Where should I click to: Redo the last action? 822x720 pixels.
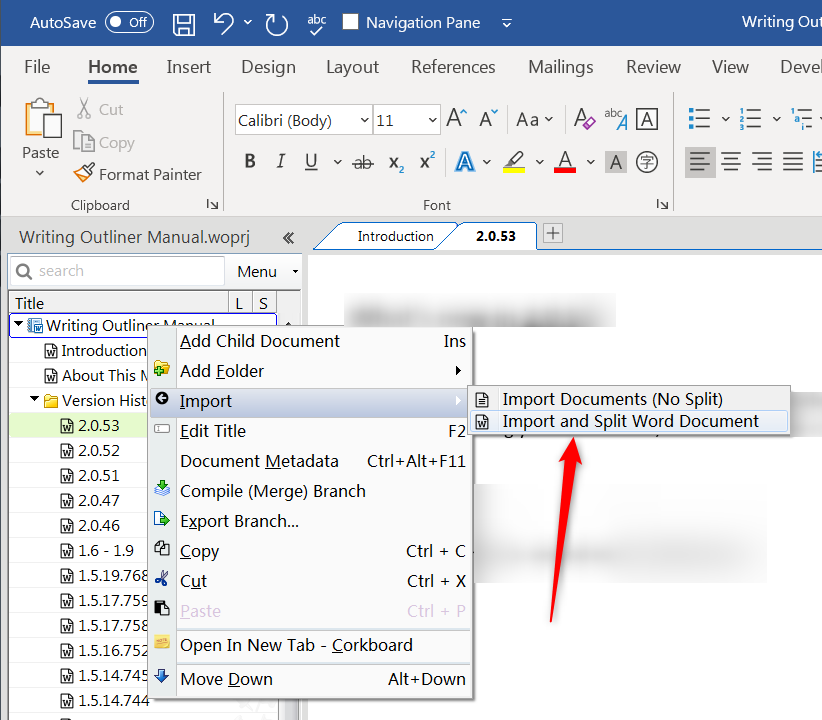[276, 24]
